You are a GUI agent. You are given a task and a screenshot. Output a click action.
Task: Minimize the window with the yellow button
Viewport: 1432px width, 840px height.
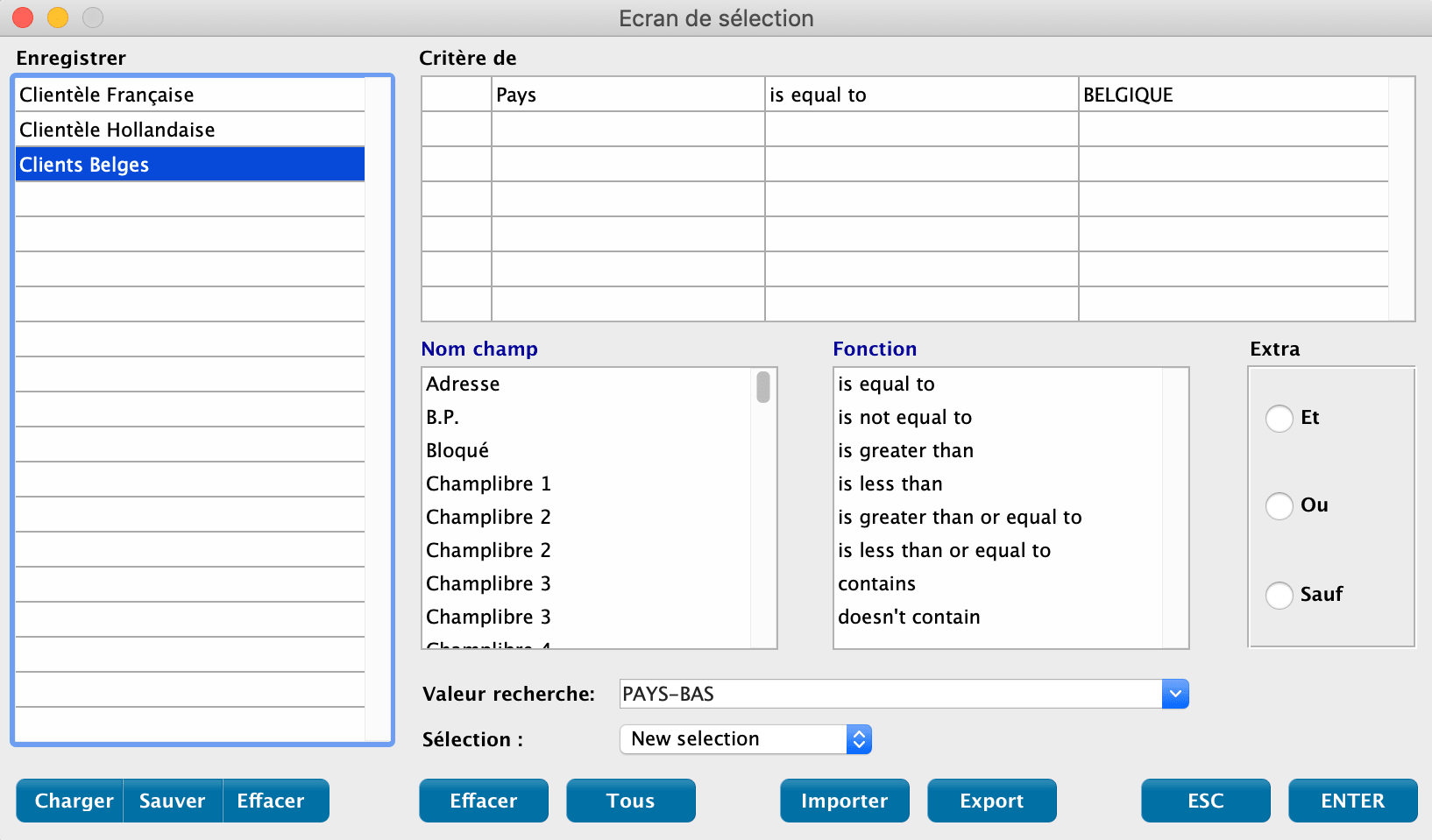pyautogui.click(x=58, y=18)
